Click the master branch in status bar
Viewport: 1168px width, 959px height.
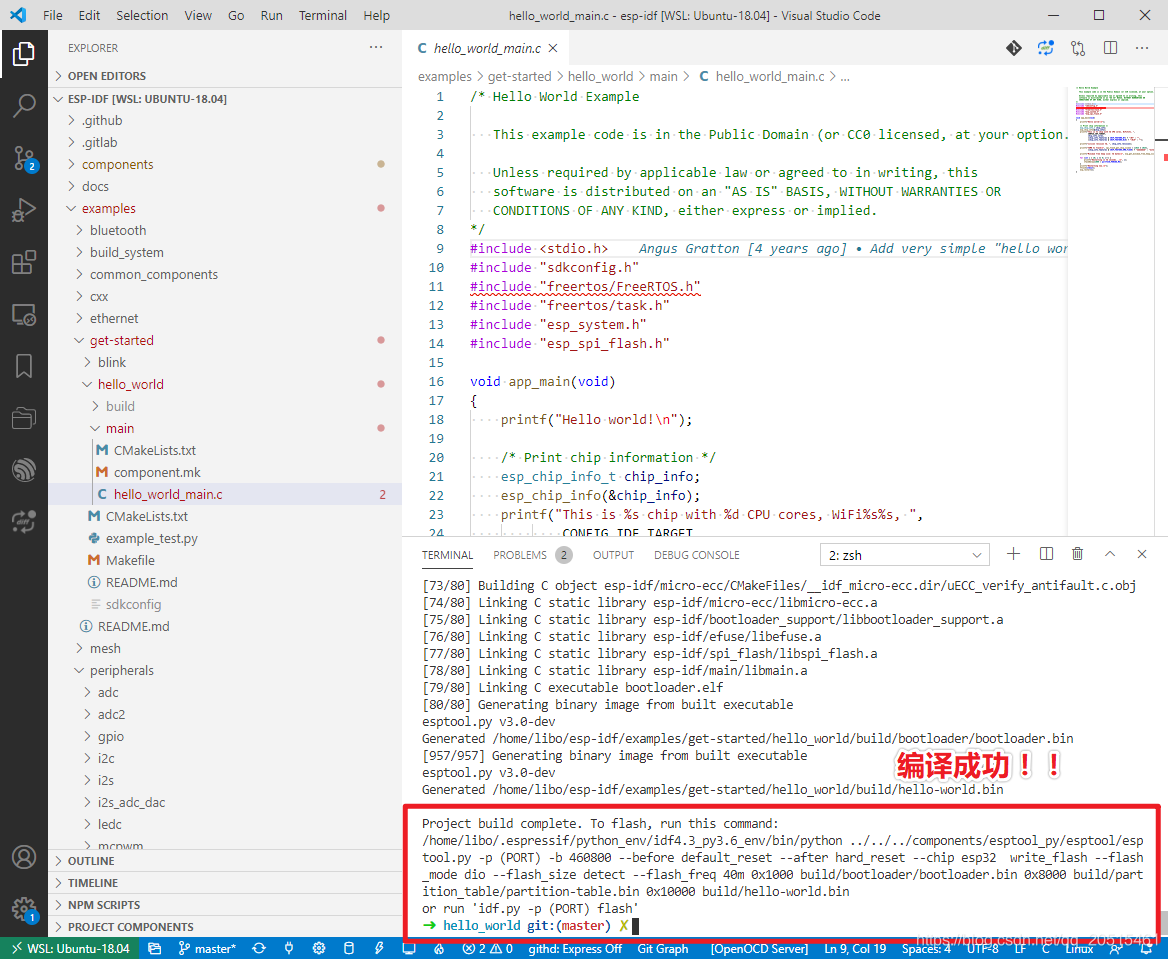click(207, 949)
